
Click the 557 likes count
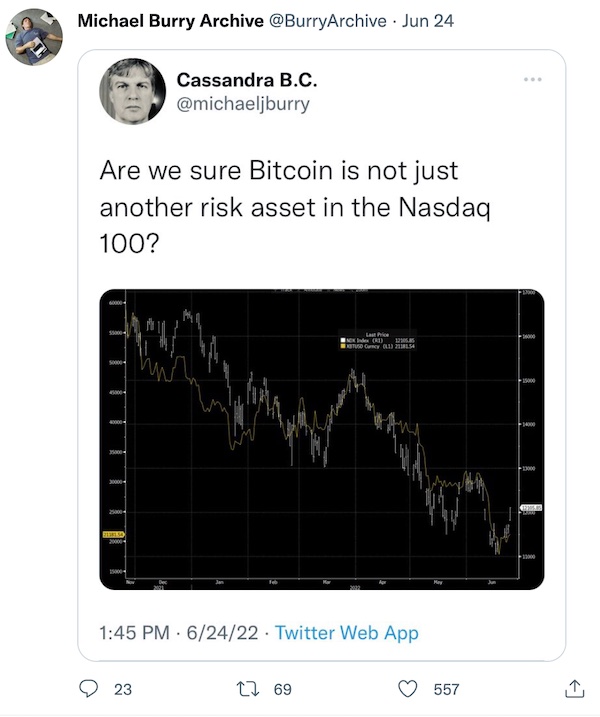pyautogui.click(x=446, y=689)
